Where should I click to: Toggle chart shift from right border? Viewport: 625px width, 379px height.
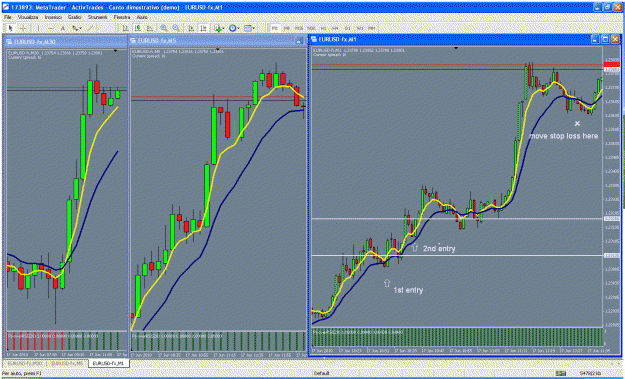click(x=204, y=28)
